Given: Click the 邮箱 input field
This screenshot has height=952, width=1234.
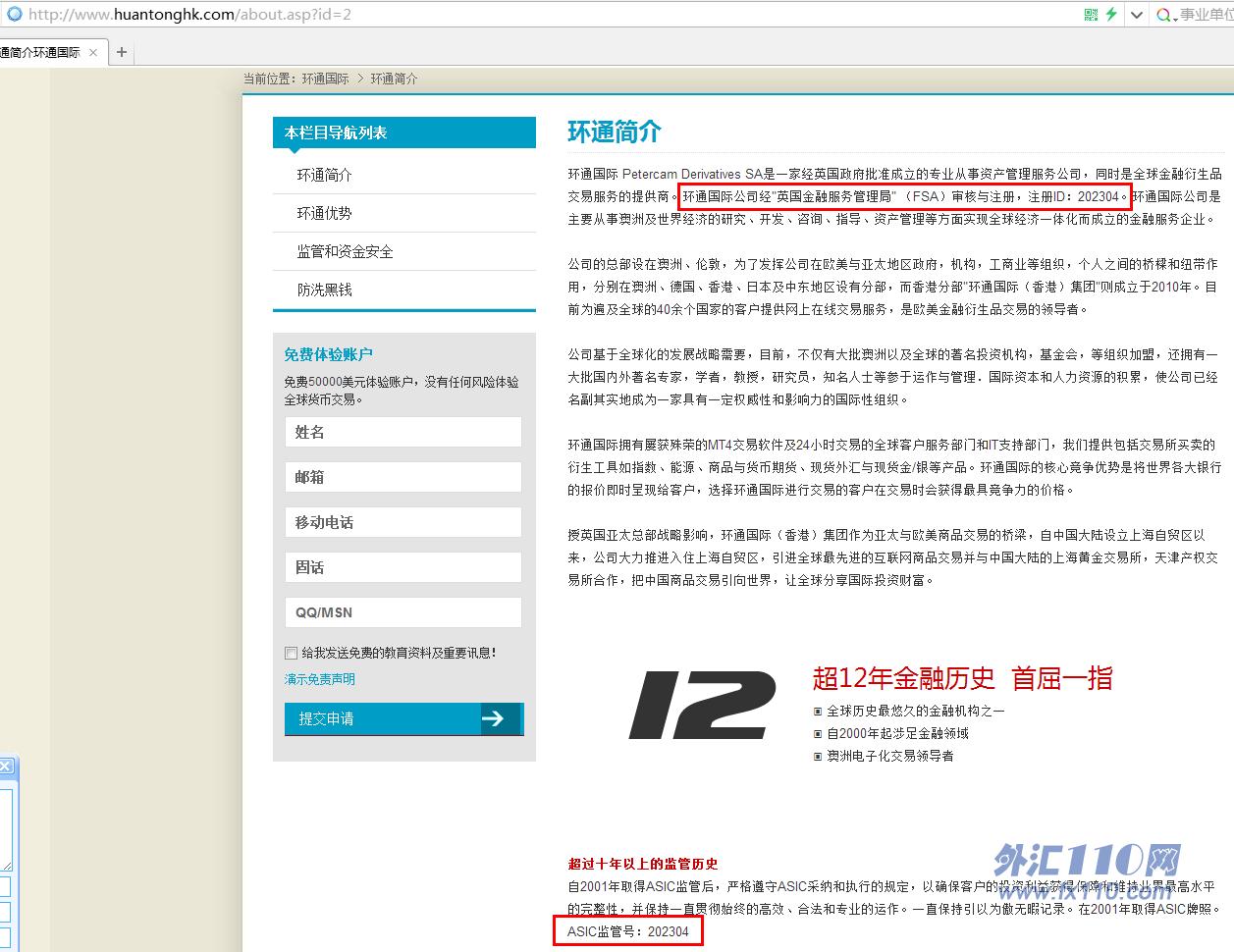Looking at the screenshot, I should coord(403,477).
